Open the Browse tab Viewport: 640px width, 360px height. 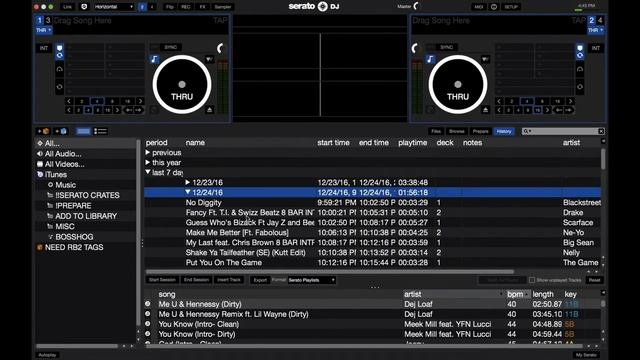click(457, 131)
